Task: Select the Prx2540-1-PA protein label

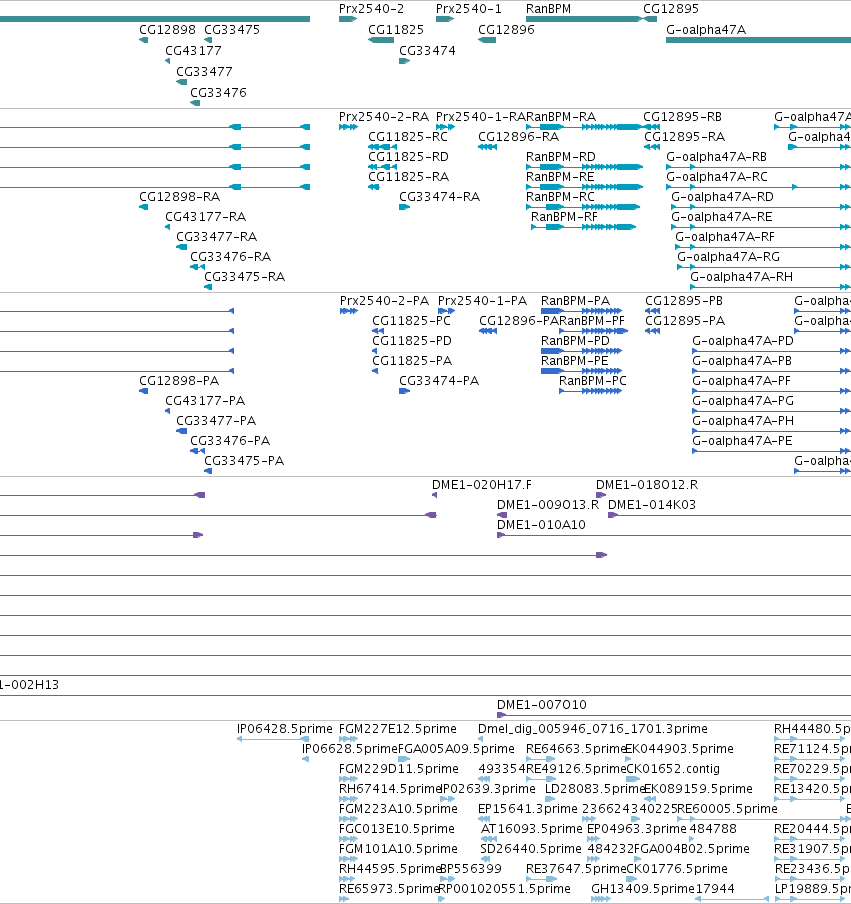Action: tap(482, 301)
